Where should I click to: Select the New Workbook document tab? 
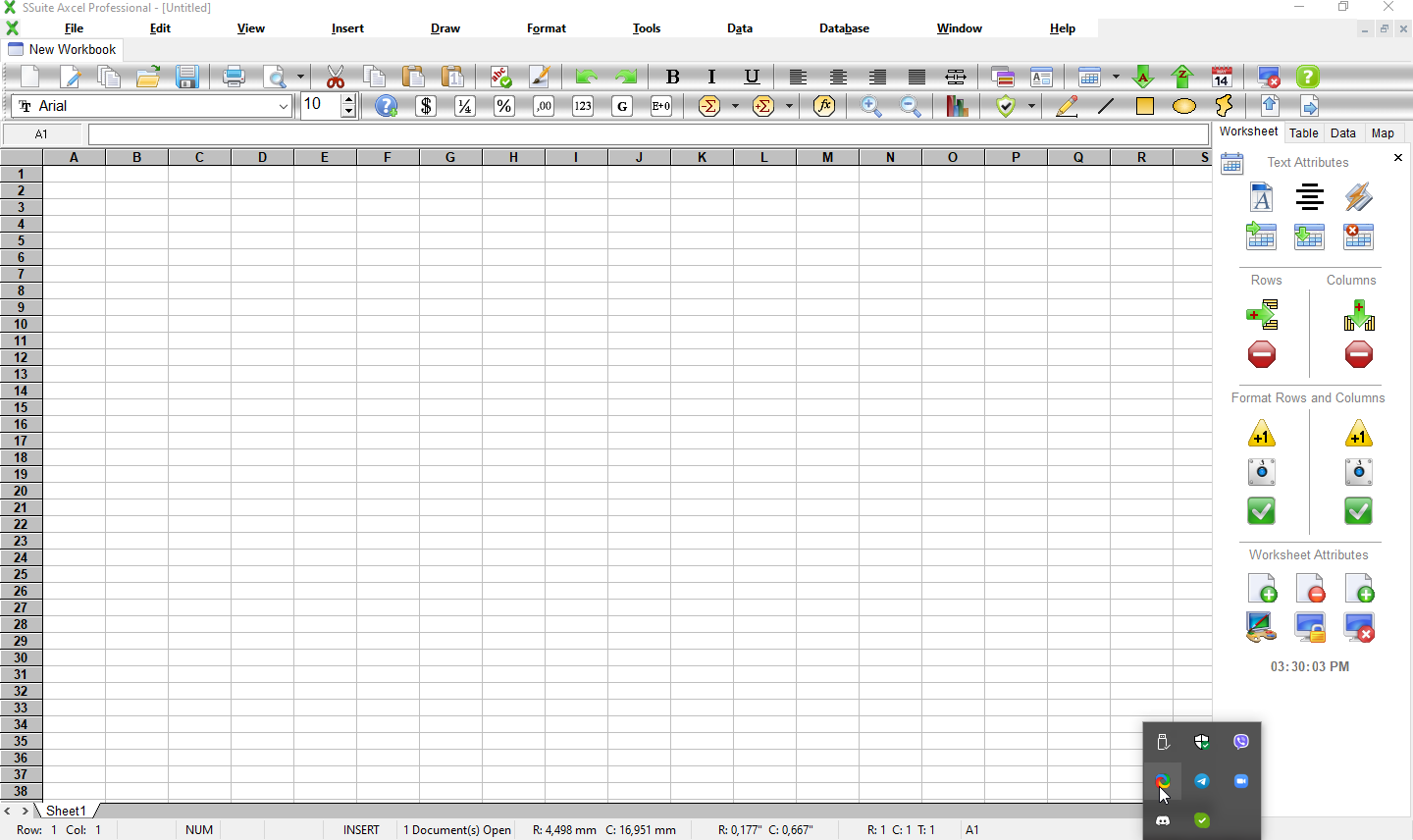coord(63,49)
